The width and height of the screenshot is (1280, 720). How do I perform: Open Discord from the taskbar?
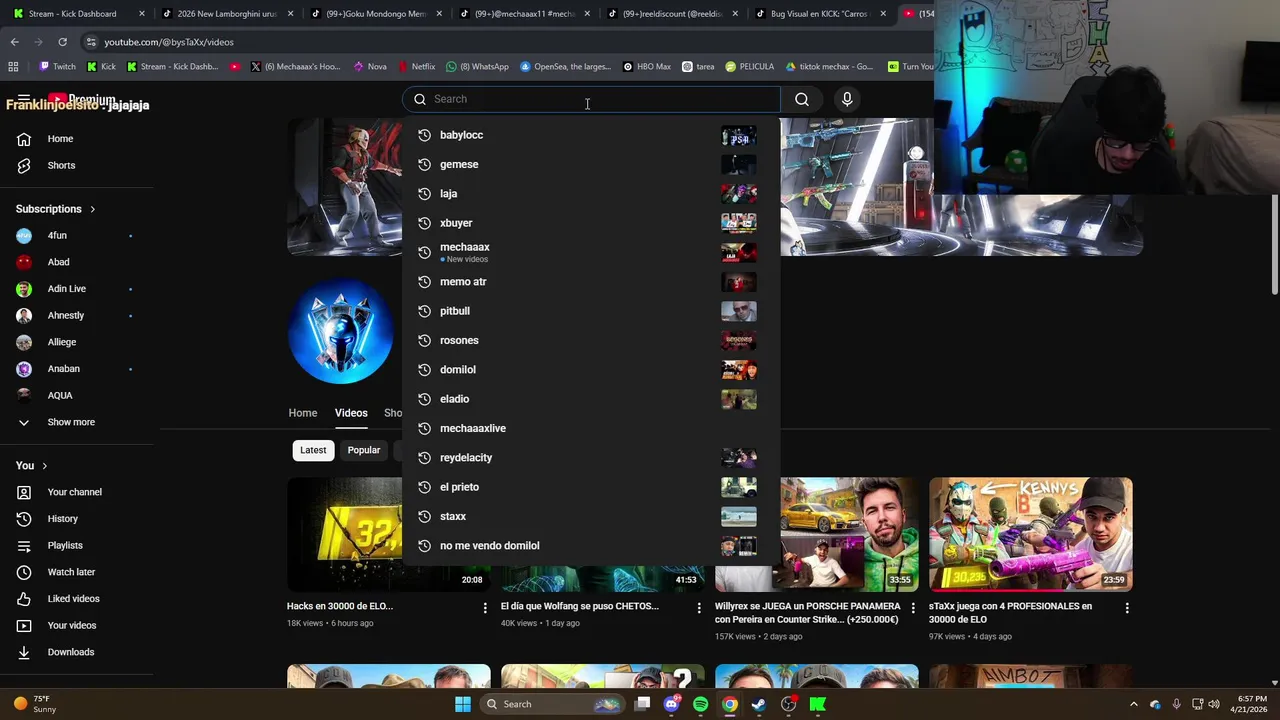[x=672, y=704]
